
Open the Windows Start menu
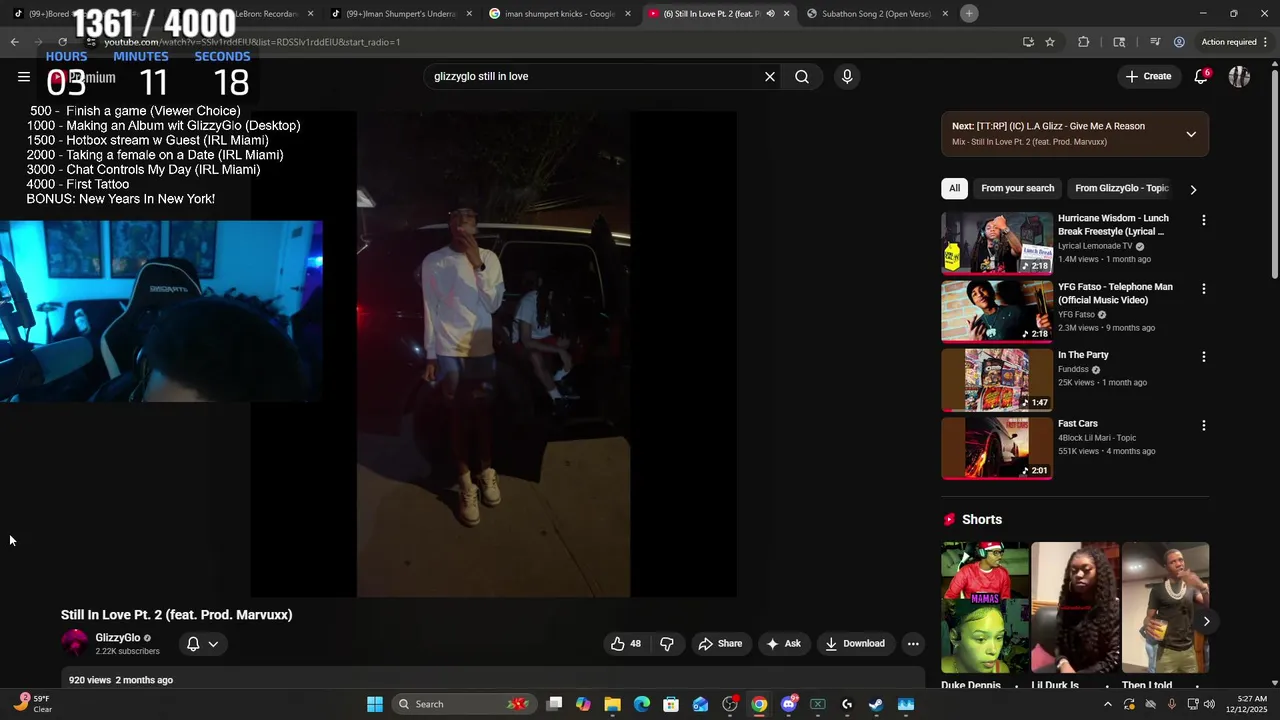tap(375, 704)
